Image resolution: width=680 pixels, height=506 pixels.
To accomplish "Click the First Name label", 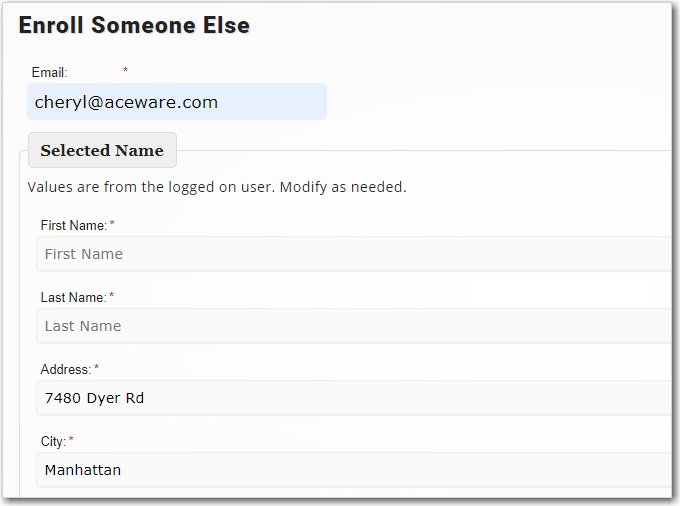I will point(73,226).
